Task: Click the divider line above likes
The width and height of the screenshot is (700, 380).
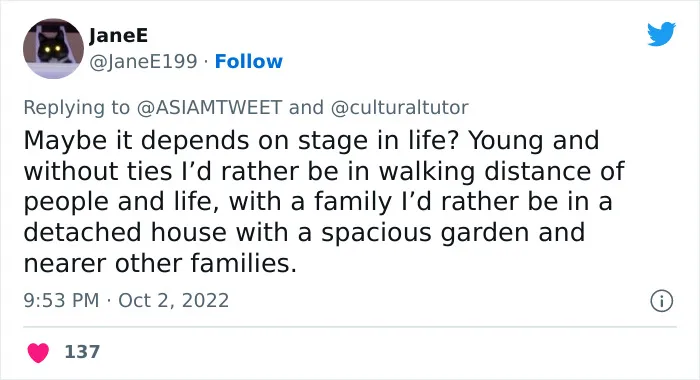Action: pyautogui.click(x=350, y=327)
